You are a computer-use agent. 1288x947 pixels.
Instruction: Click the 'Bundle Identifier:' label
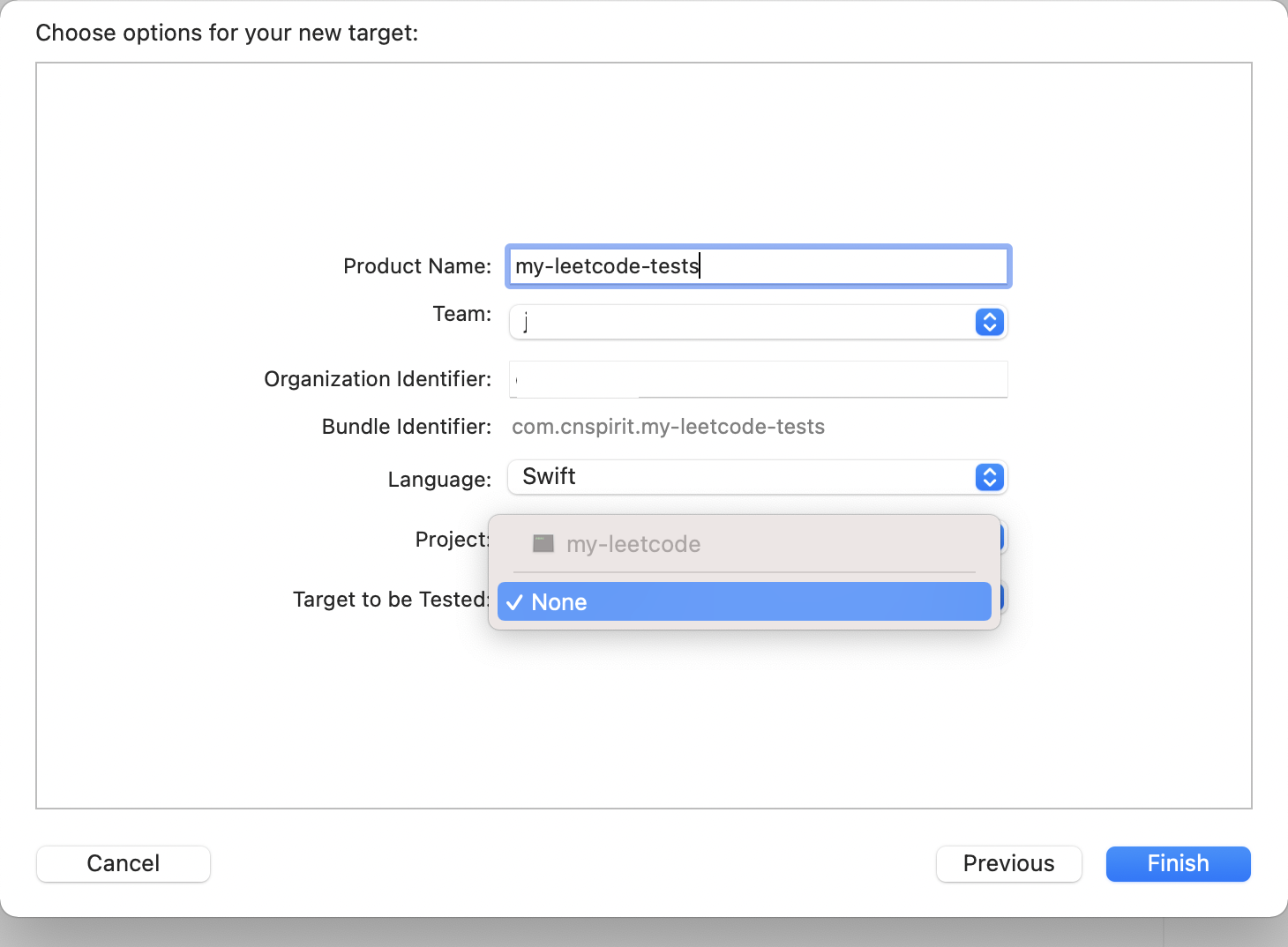click(407, 427)
